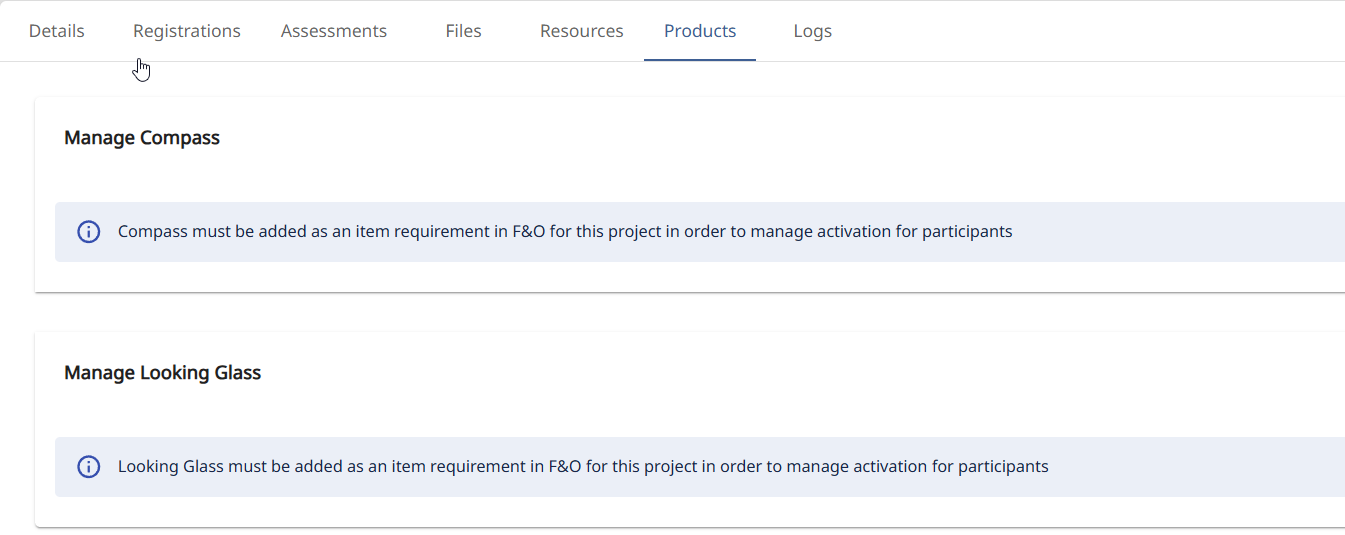Image resolution: width=1345 pixels, height=535 pixels.
Task: Click the Manage Compass heading
Action: [142, 138]
